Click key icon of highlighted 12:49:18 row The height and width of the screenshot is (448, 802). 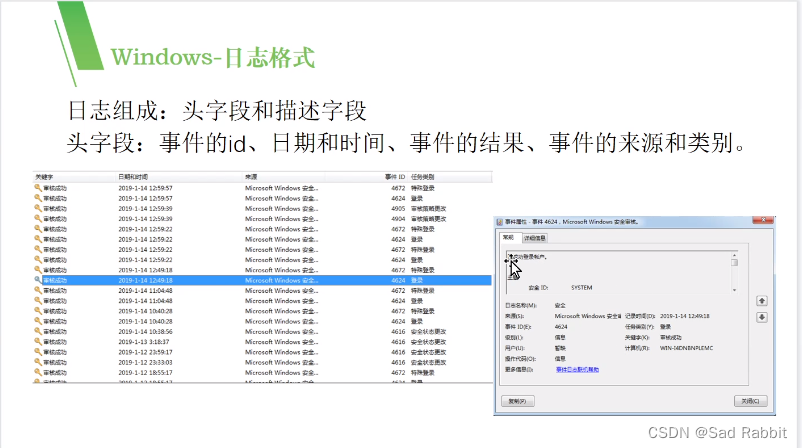click(x=38, y=280)
